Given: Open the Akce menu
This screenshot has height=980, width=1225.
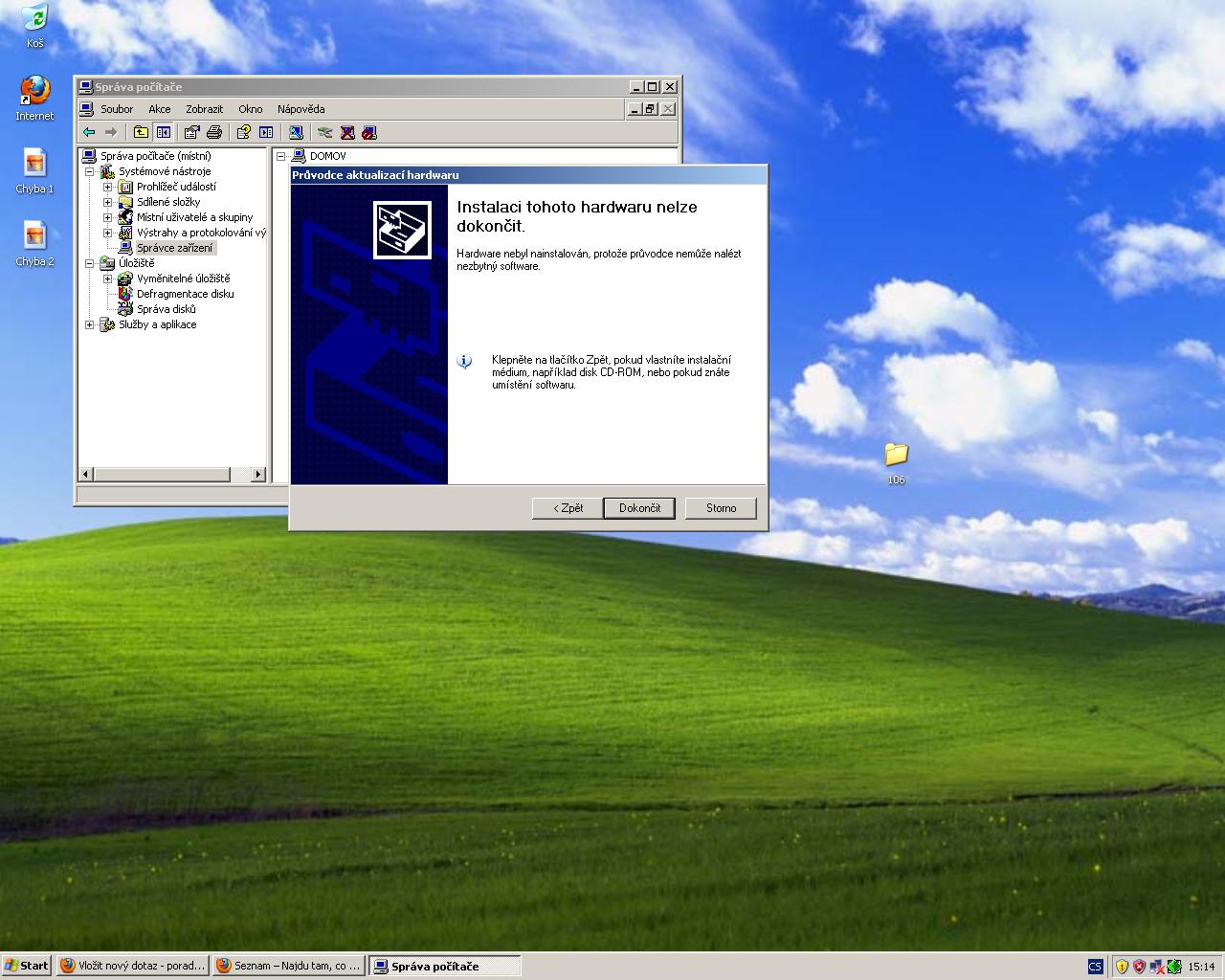Looking at the screenshot, I should (159, 109).
